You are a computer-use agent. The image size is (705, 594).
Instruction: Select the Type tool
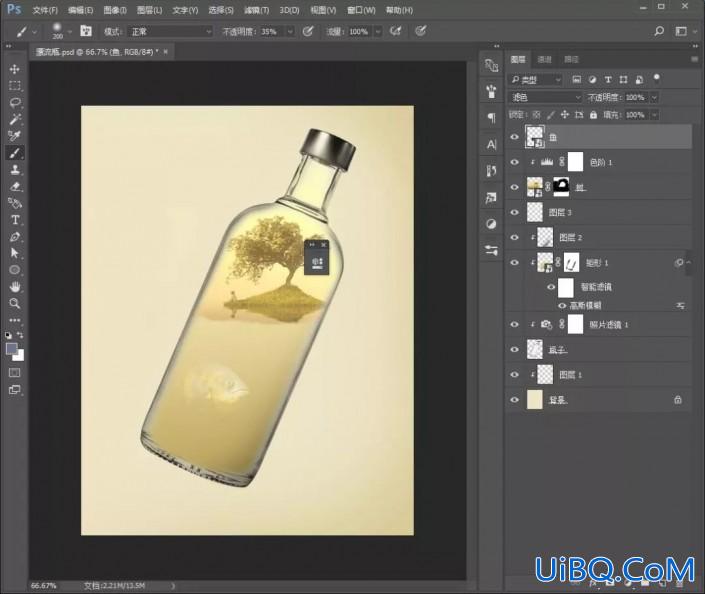(14, 220)
